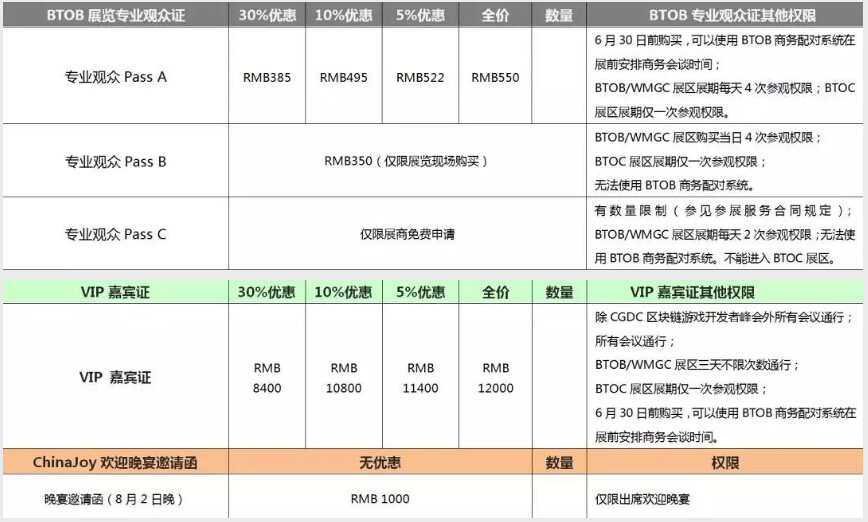Click the BTOB 展览专业观众证 header cell
This screenshot has height=522, width=868.
[116, 15]
